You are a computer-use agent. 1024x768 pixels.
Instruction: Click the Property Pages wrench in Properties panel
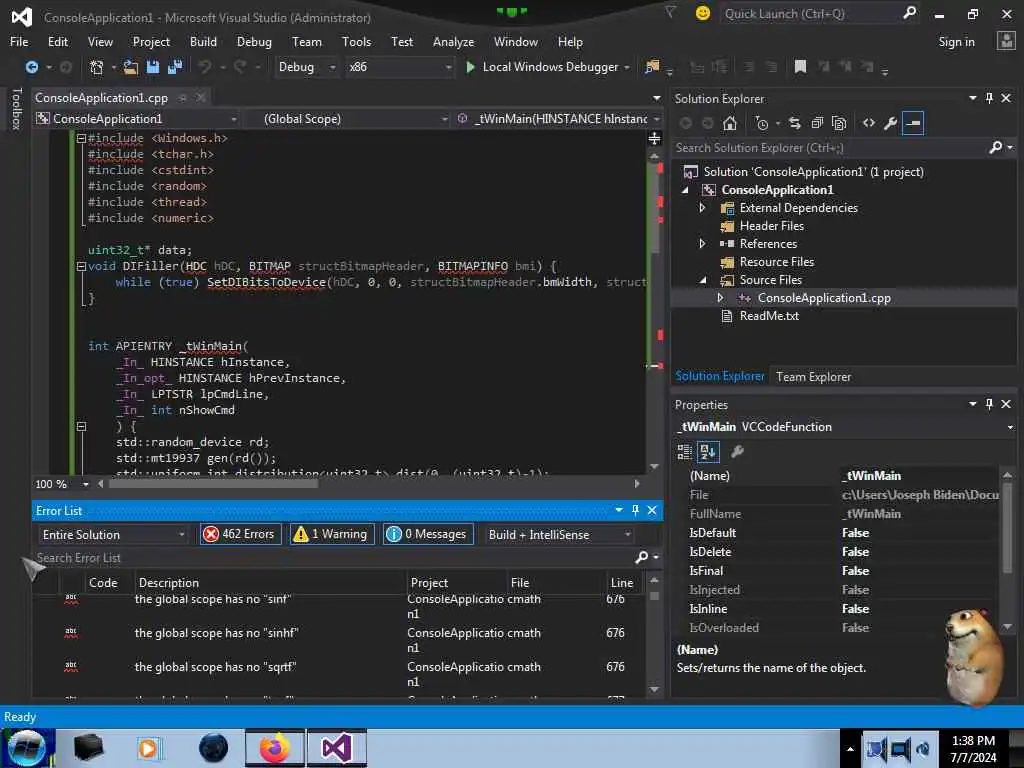pos(737,451)
